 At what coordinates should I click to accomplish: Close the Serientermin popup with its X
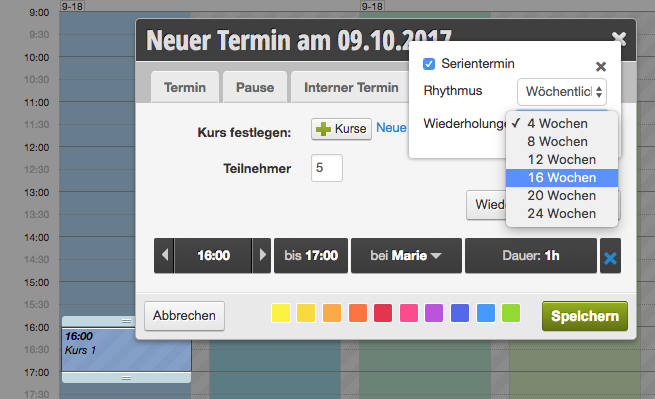pos(601,66)
